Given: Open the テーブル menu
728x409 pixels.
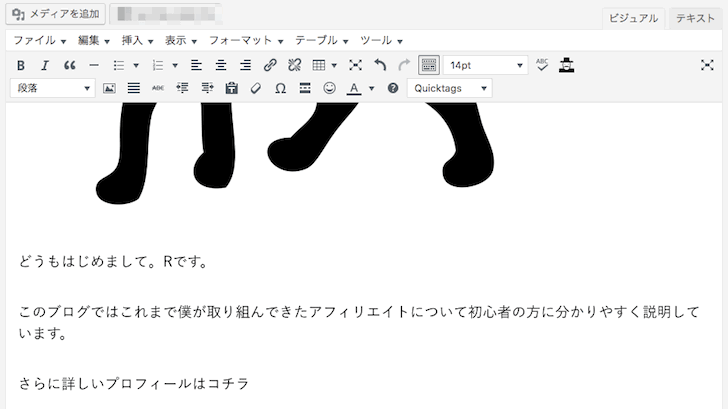Looking at the screenshot, I should click(322, 40).
